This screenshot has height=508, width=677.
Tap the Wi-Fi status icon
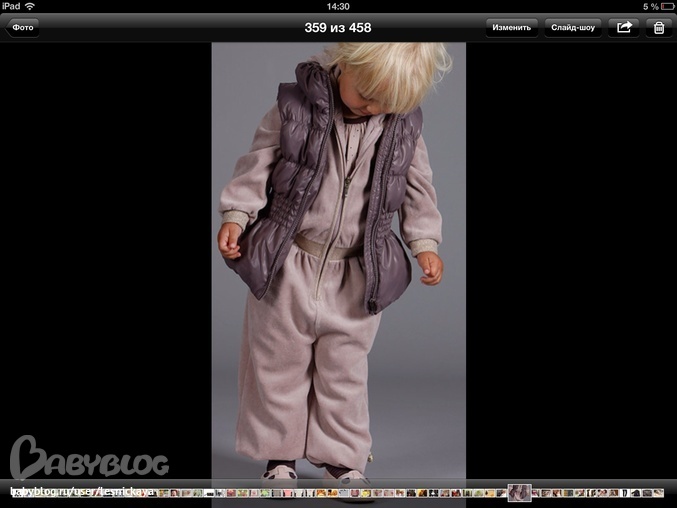(x=30, y=6)
